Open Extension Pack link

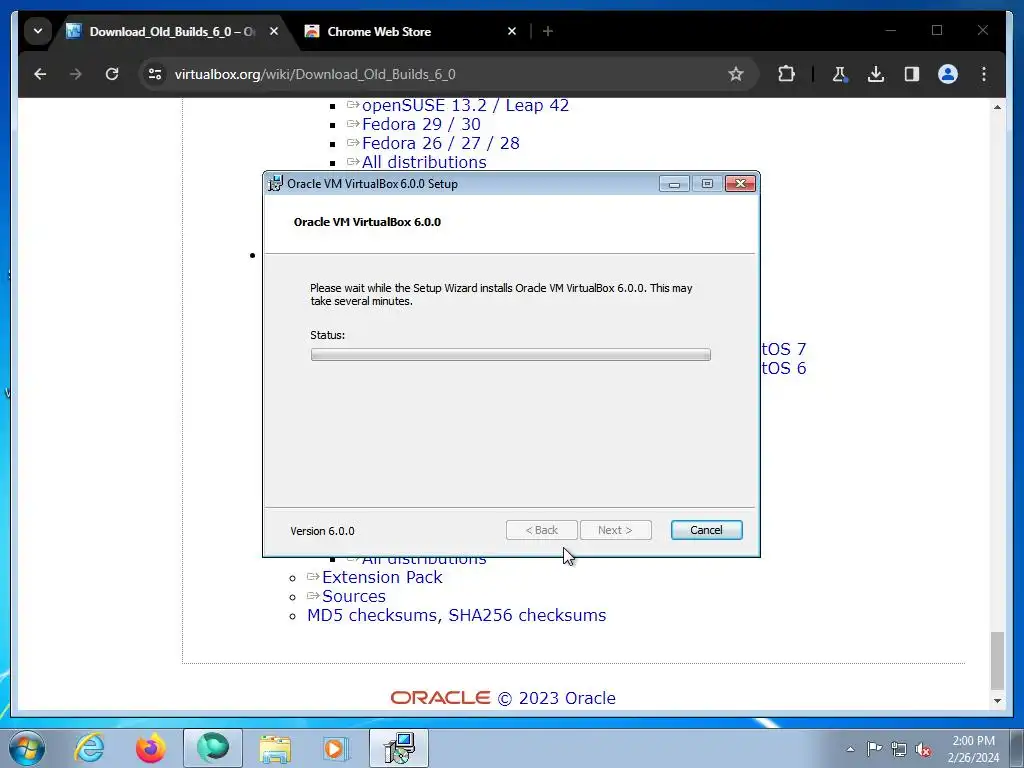tap(382, 577)
